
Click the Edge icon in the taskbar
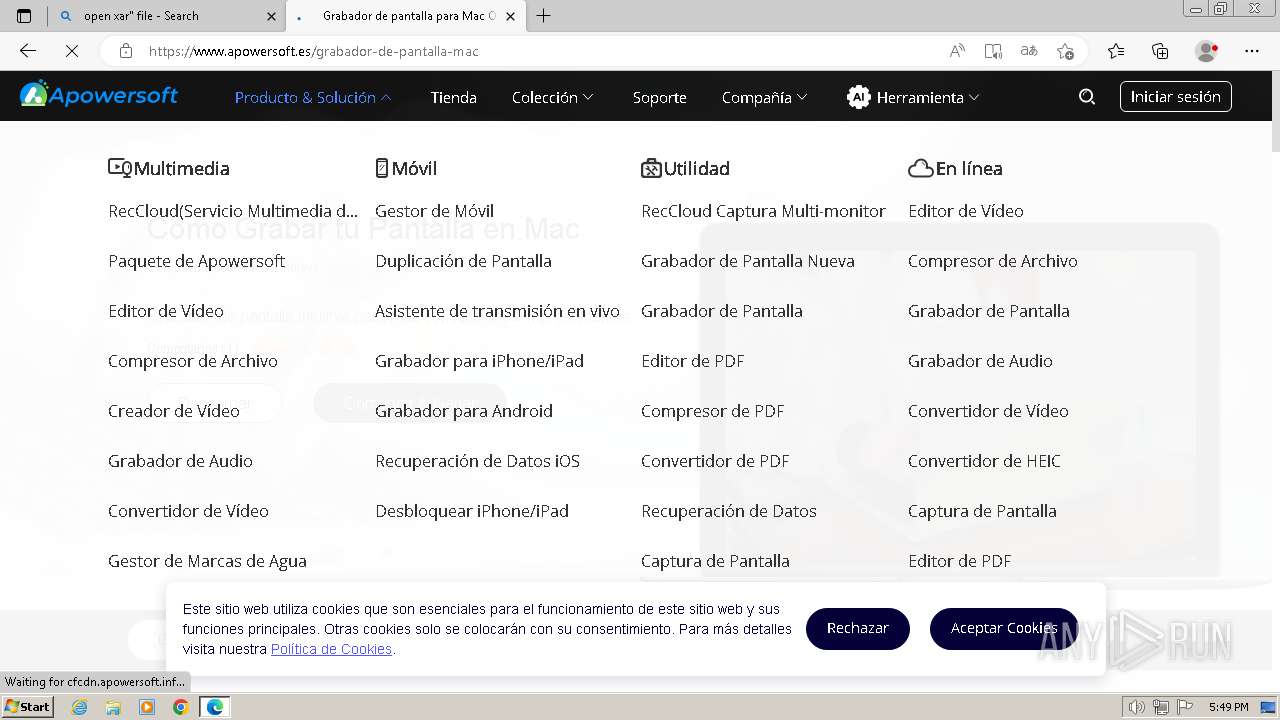(x=214, y=707)
